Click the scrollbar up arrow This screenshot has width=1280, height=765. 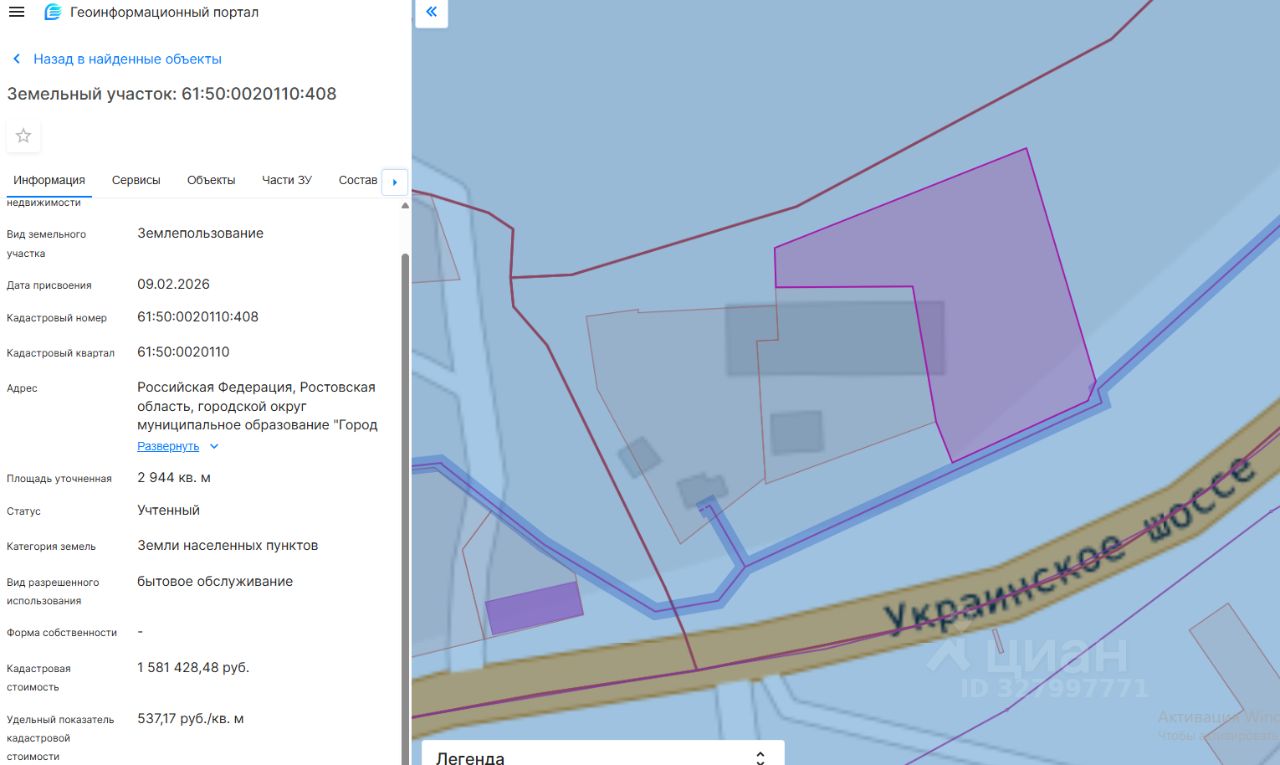(405, 205)
